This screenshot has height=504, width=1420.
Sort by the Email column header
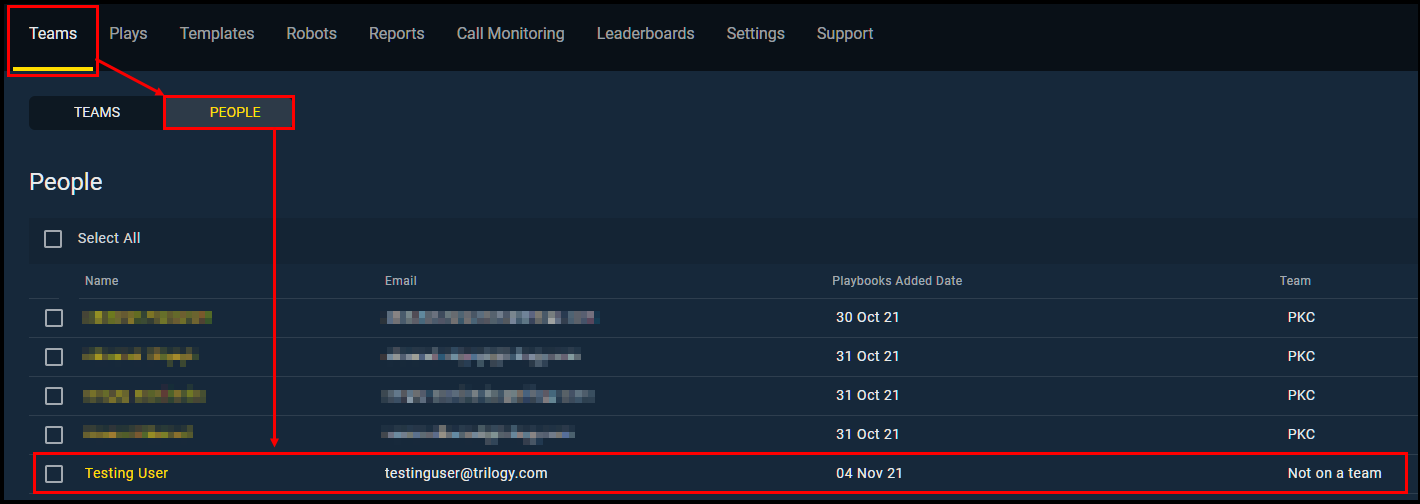click(x=400, y=281)
